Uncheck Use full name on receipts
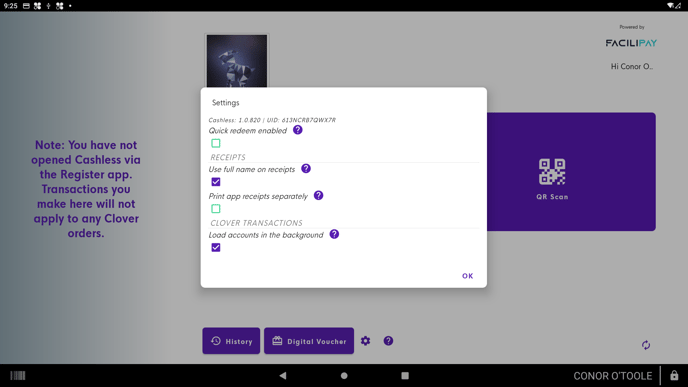 click(x=216, y=182)
